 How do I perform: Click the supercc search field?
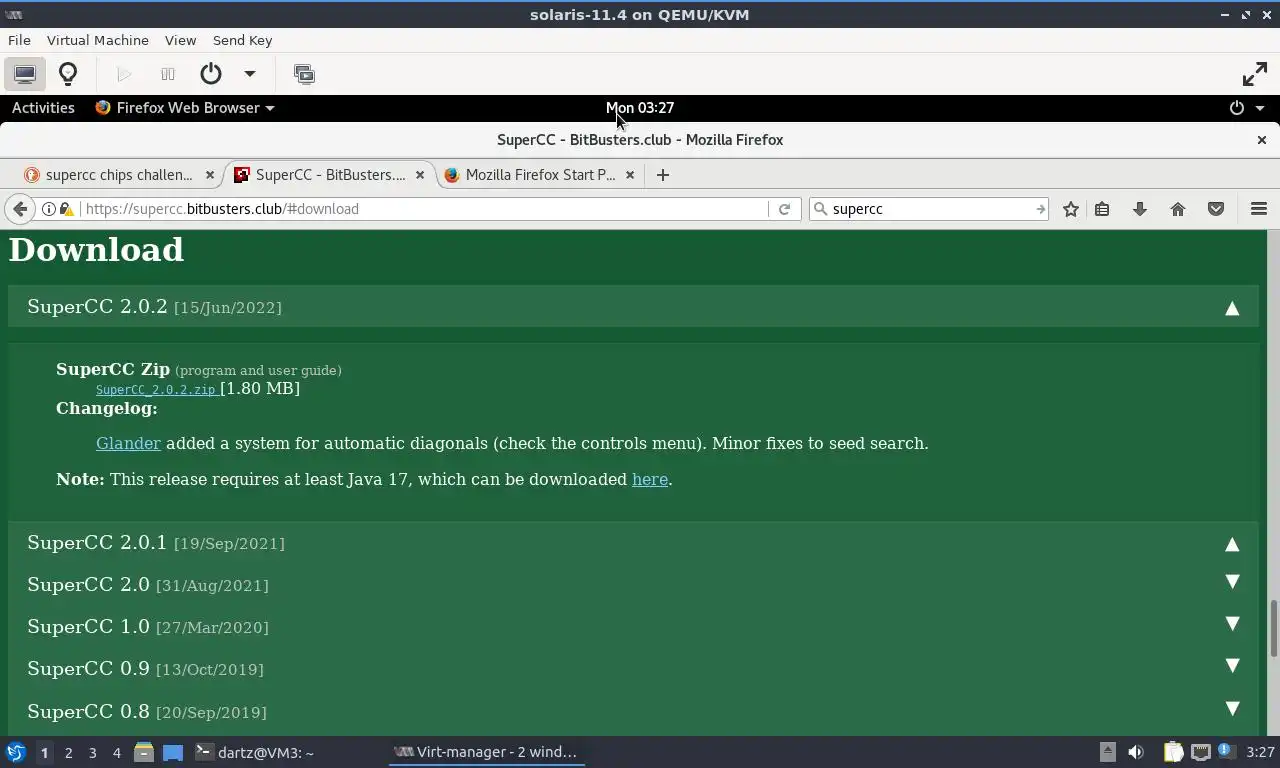930,209
